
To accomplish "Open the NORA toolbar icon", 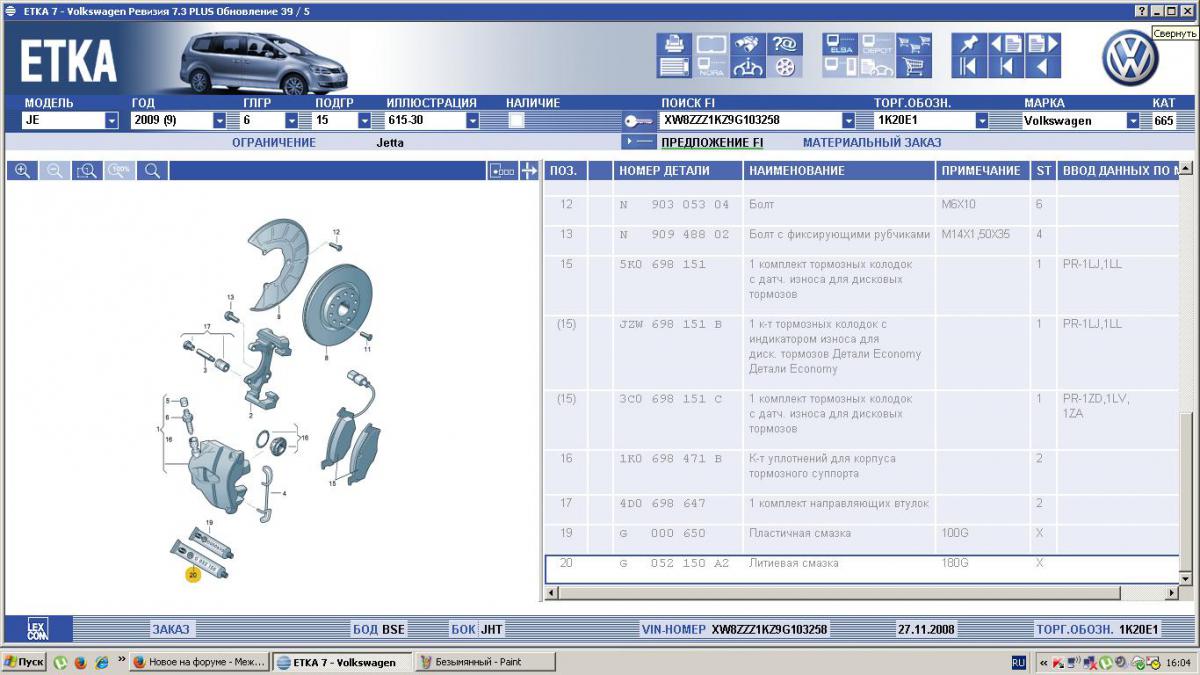I will click(711, 67).
